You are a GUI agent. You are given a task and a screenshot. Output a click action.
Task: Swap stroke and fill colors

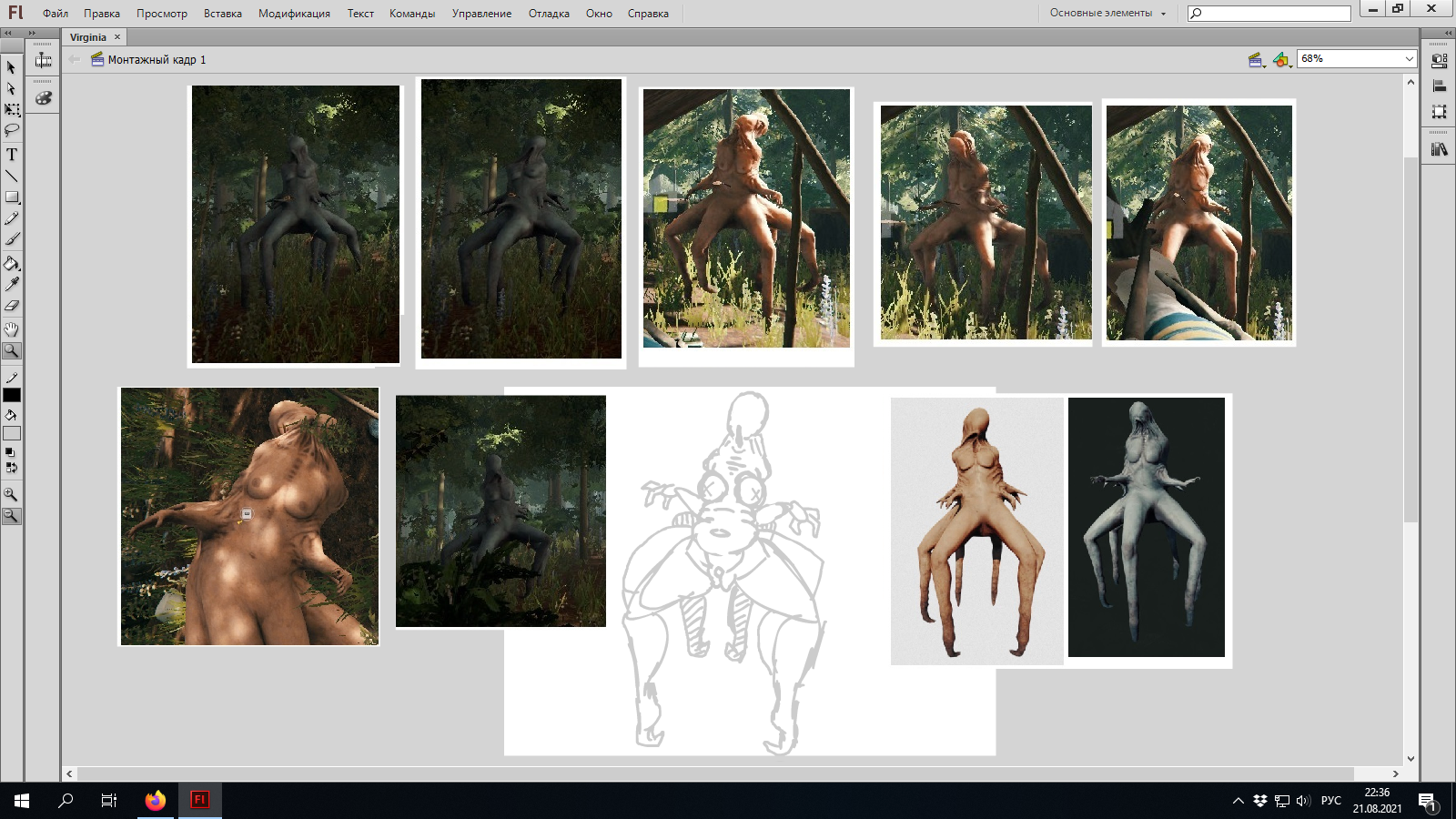[10, 468]
